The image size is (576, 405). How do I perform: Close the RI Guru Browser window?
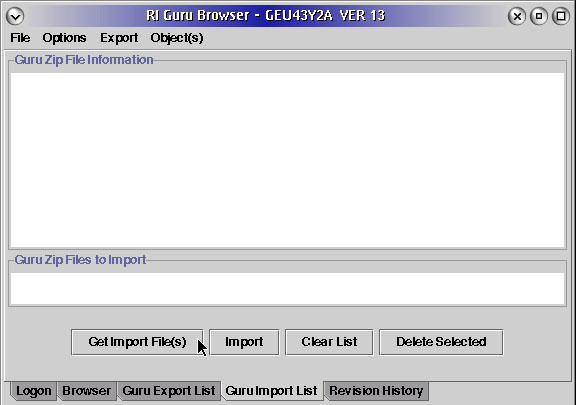(517, 16)
